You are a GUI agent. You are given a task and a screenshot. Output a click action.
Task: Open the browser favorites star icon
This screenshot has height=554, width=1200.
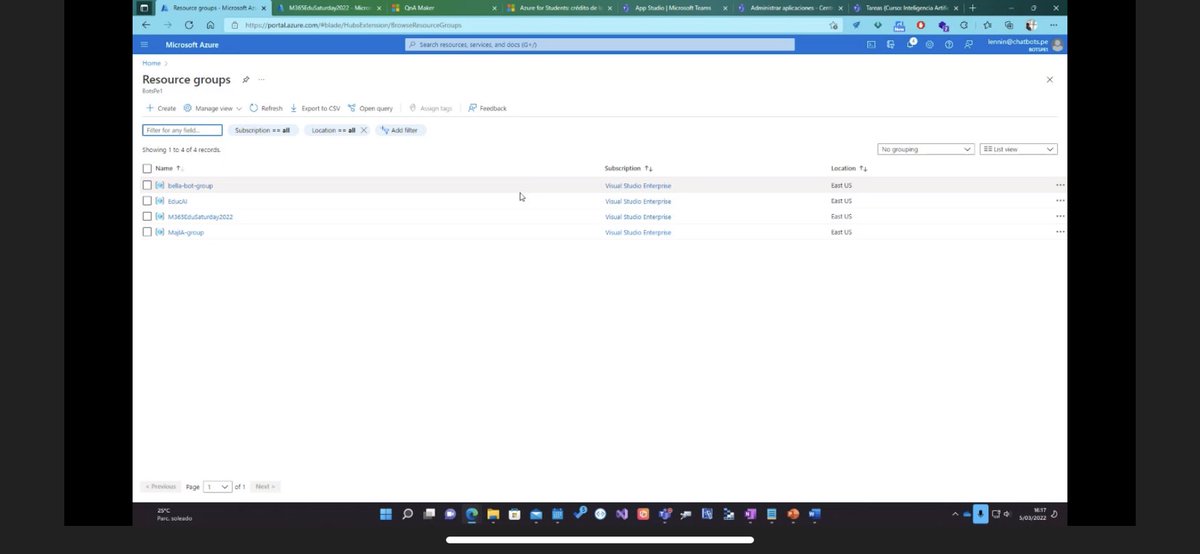pyautogui.click(x=987, y=25)
